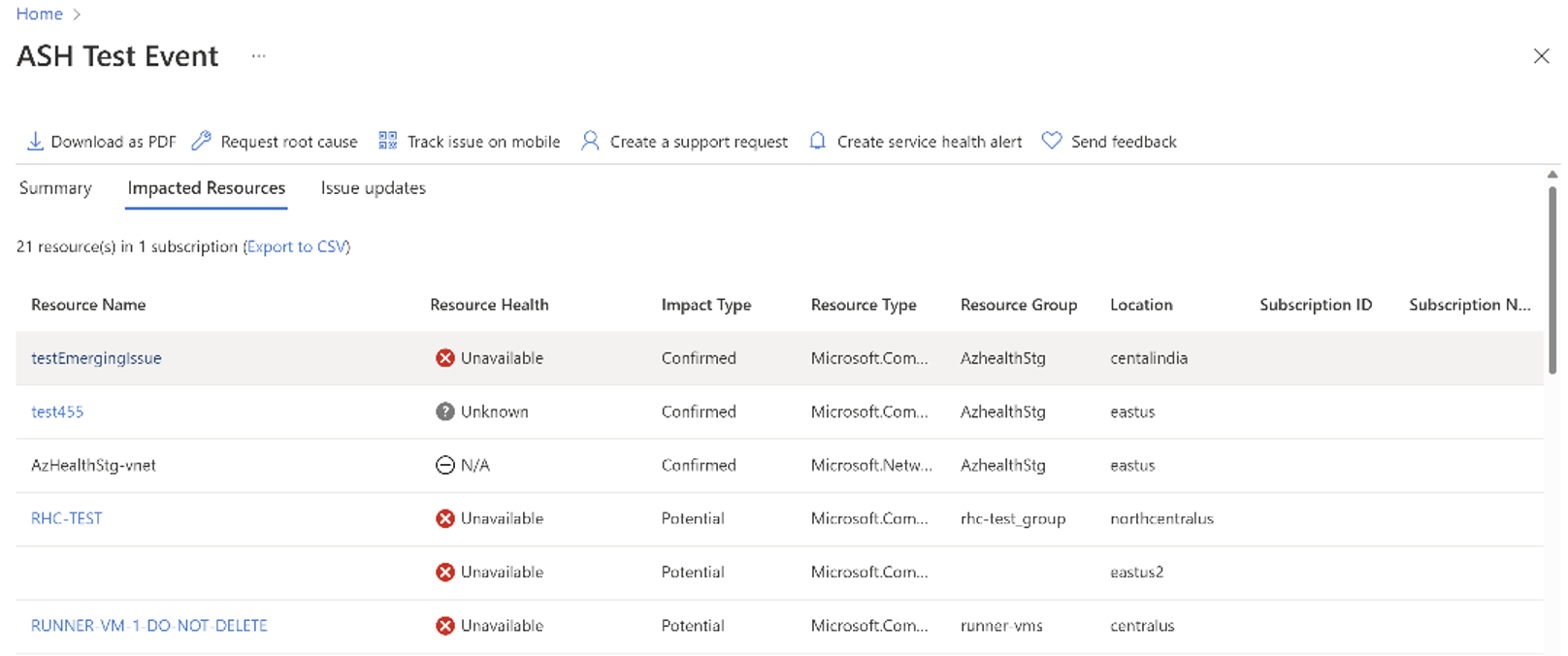Select the Impacted Resources tab
The image size is (1568, 656).
pos(207,188)
